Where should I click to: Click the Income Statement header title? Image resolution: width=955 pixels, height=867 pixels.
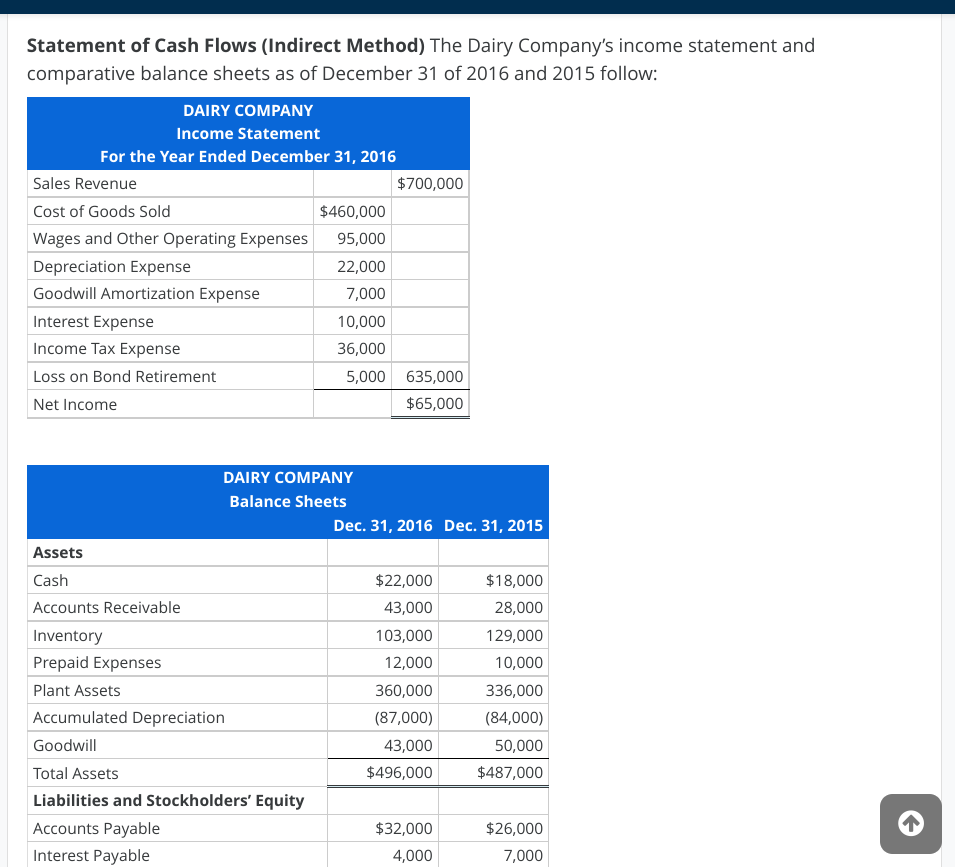click(x=248, y=133)
